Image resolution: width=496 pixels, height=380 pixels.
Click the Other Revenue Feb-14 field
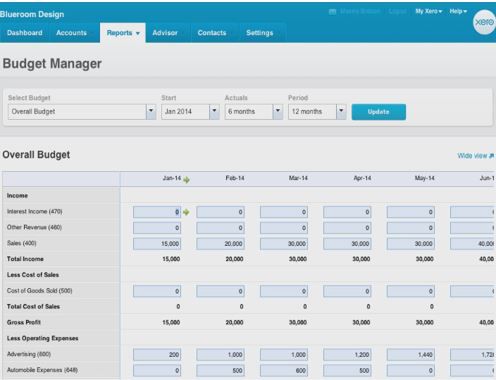tap(220, 228)
